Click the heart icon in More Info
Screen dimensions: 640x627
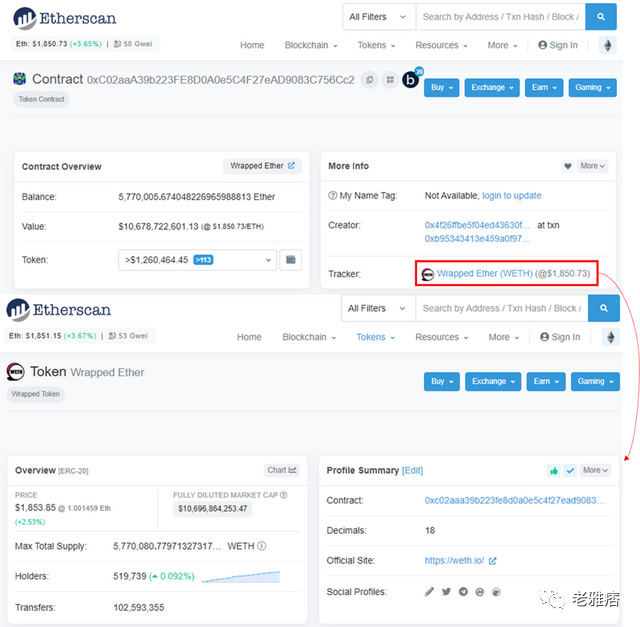568,166
